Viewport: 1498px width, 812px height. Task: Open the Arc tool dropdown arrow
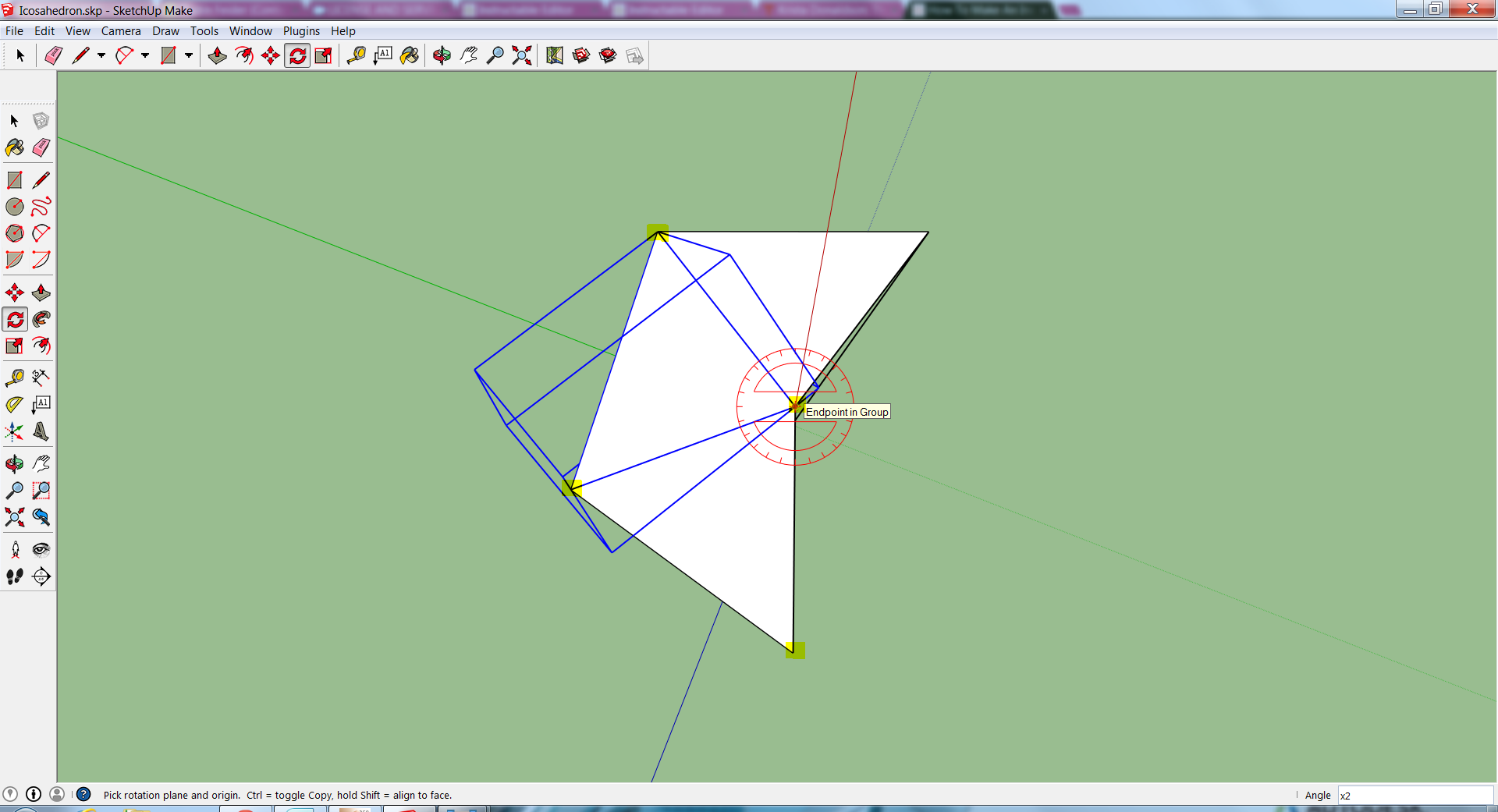click(x=144, y=55)
